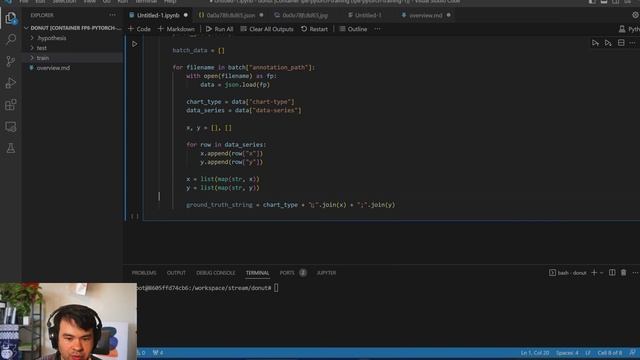Execute cell and below icon
640x360 pixels.
[x=608, y=43]
